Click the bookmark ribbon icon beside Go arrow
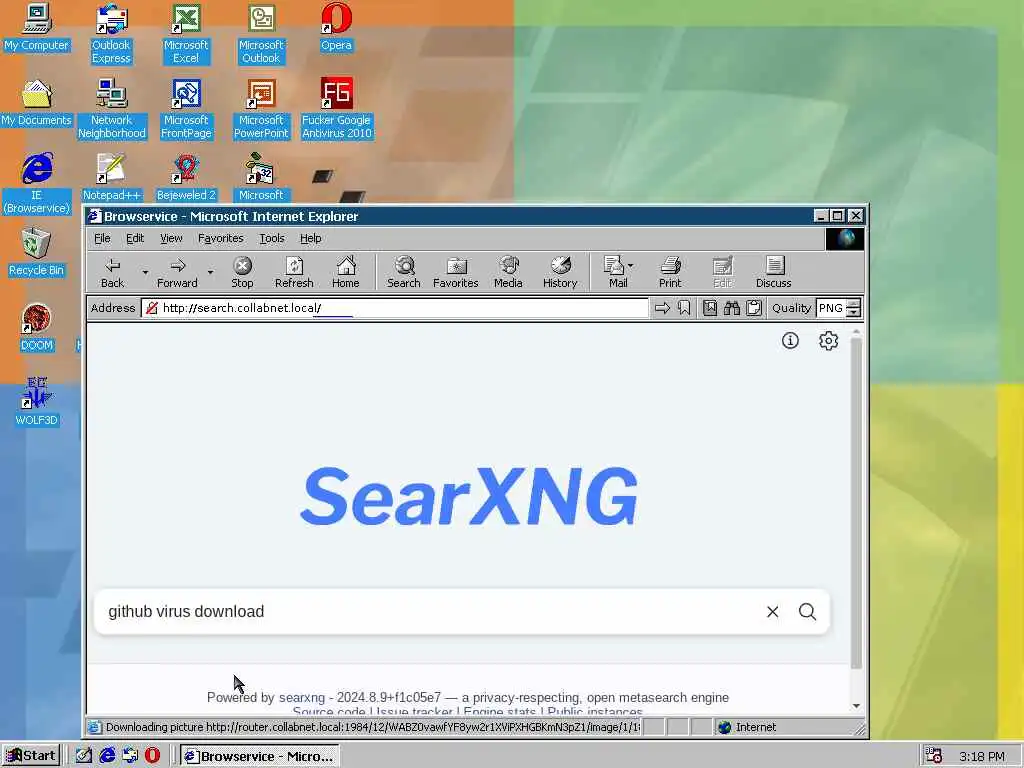The width and height of the screenshot is (1024, 768). (684, 308)
